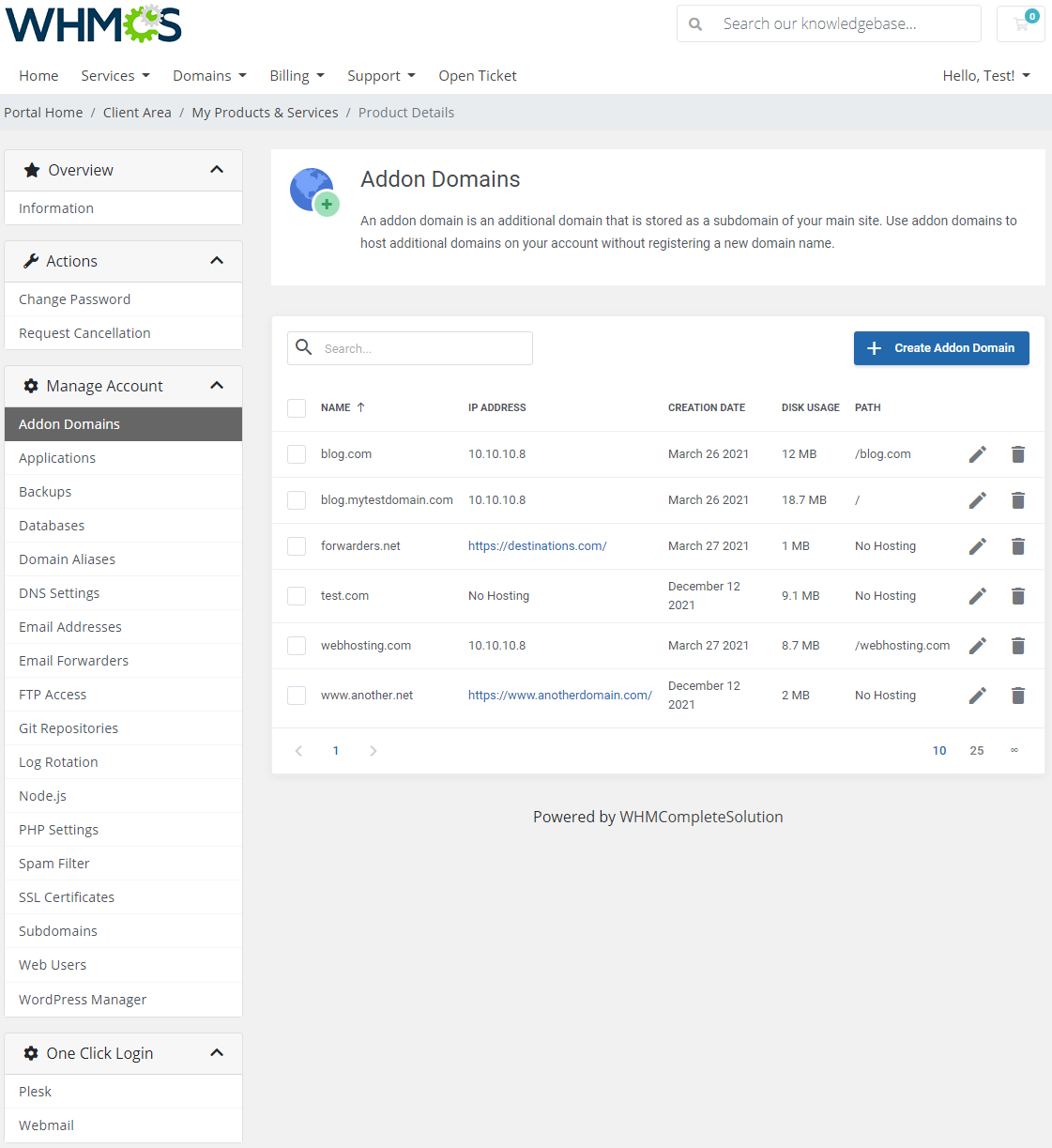The image size is (1052, 1148).
Task: Collapse the Overview sidebar section
Action: coord(217,170)
